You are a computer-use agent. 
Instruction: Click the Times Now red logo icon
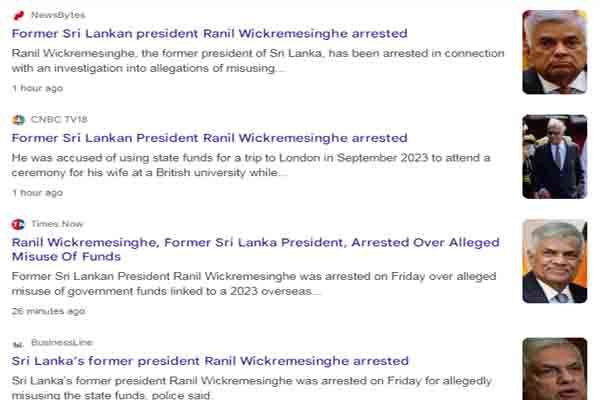click(18, 224)
